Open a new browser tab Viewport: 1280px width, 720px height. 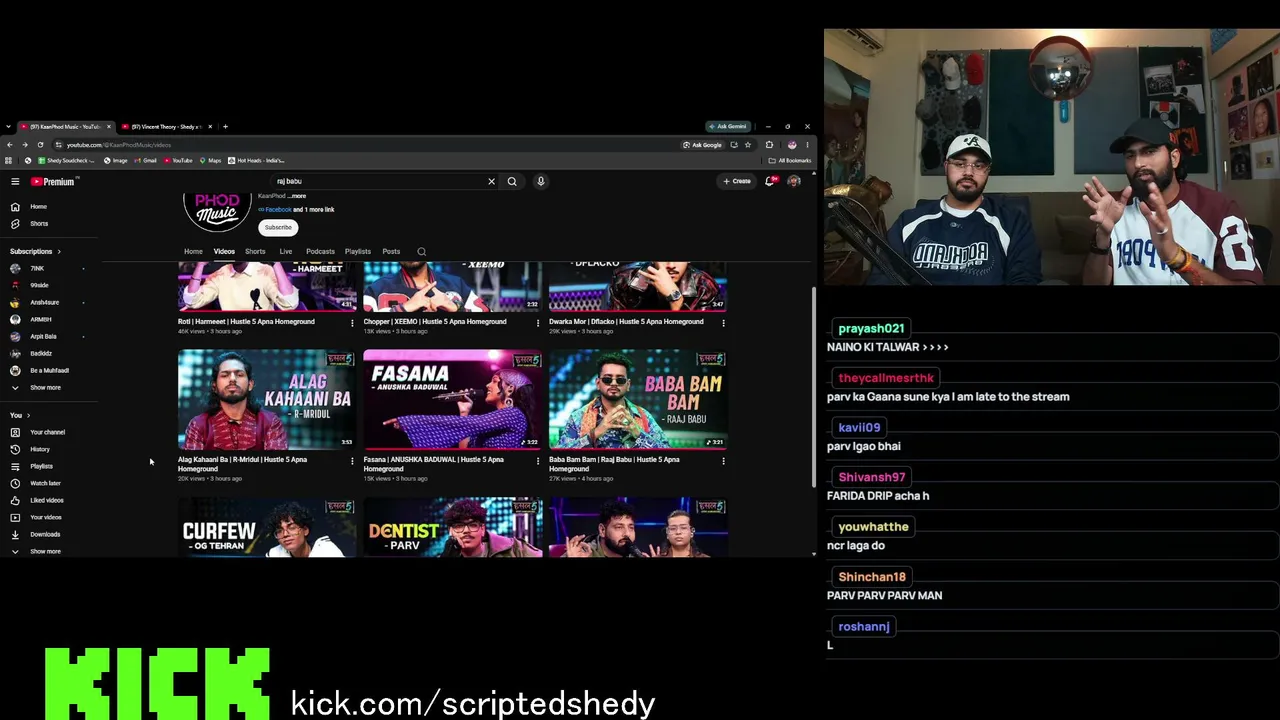pyautogui.click(x=225, y=127)
